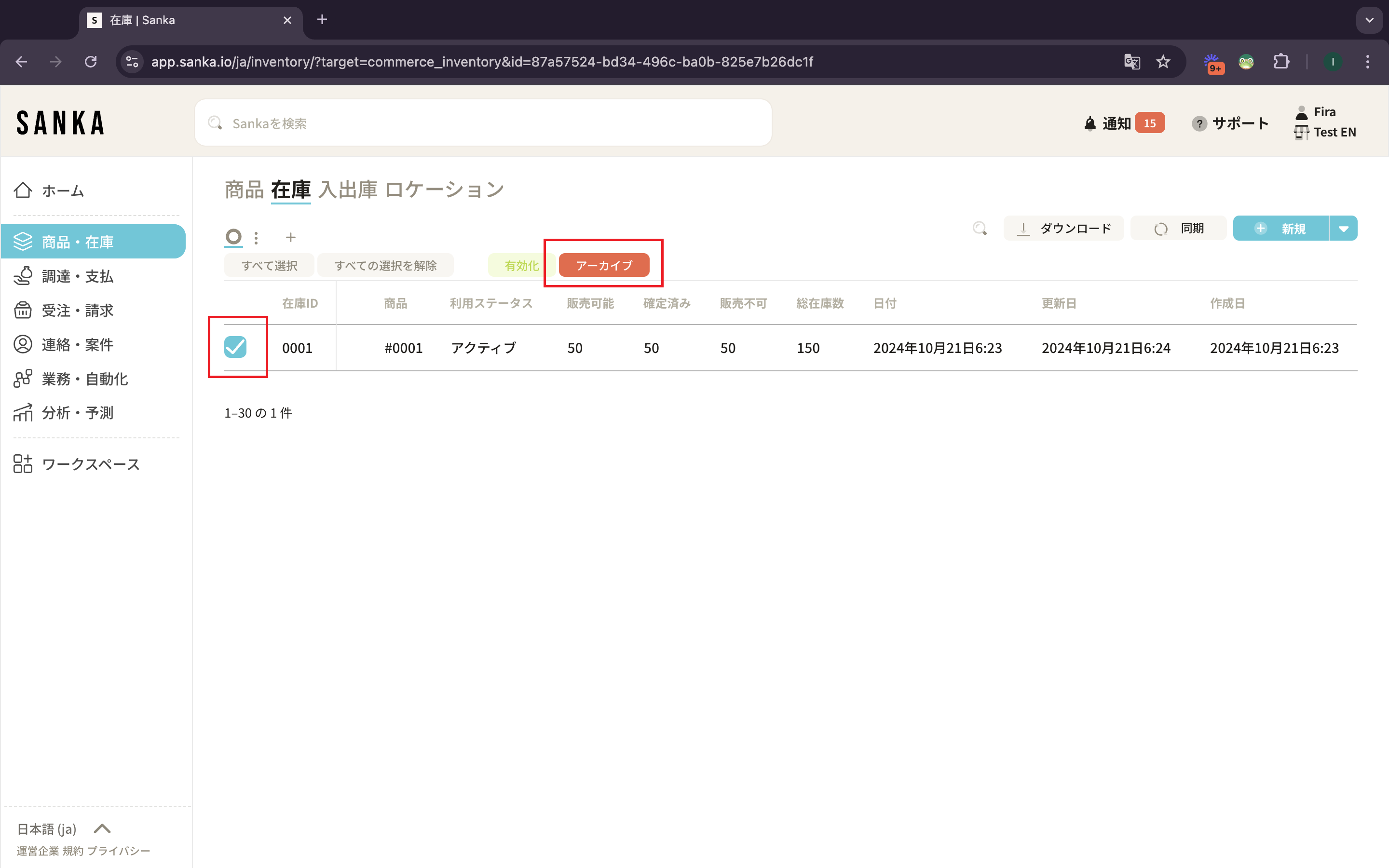
Task: Click the table search magnifier icon
Action: (980, 229)
